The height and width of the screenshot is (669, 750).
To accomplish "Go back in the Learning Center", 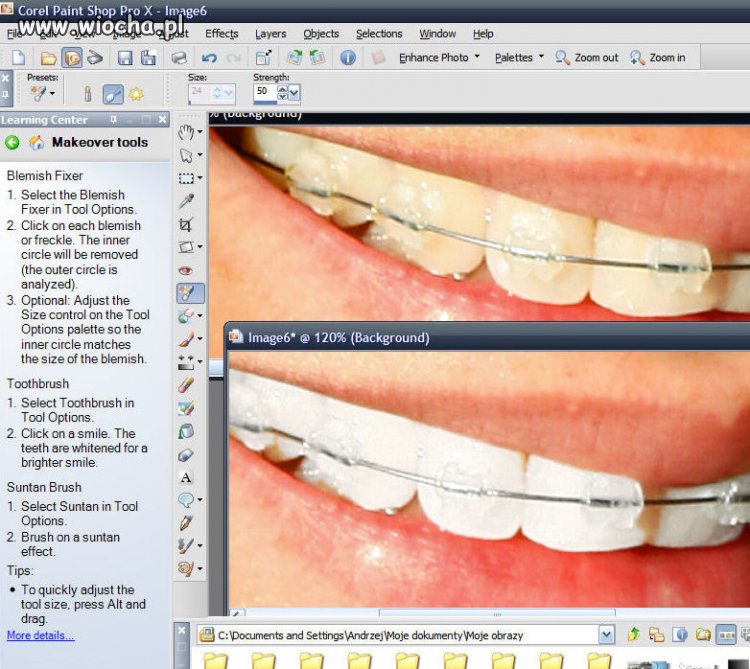I will [12, 142].
